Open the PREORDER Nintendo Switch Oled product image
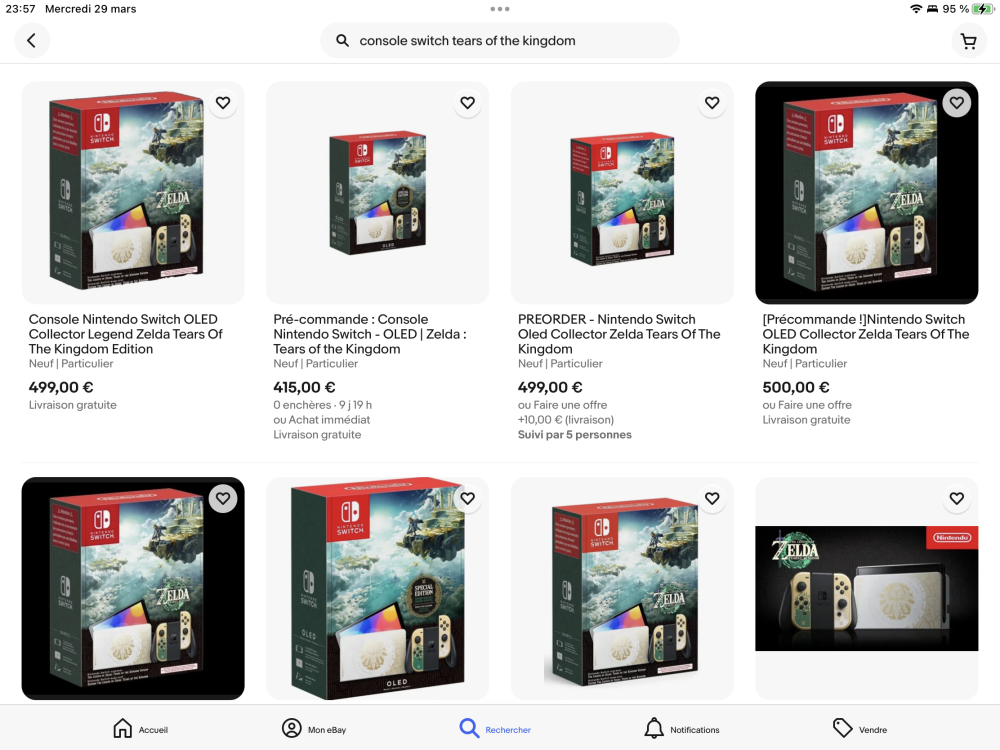 tap(622, 193)
